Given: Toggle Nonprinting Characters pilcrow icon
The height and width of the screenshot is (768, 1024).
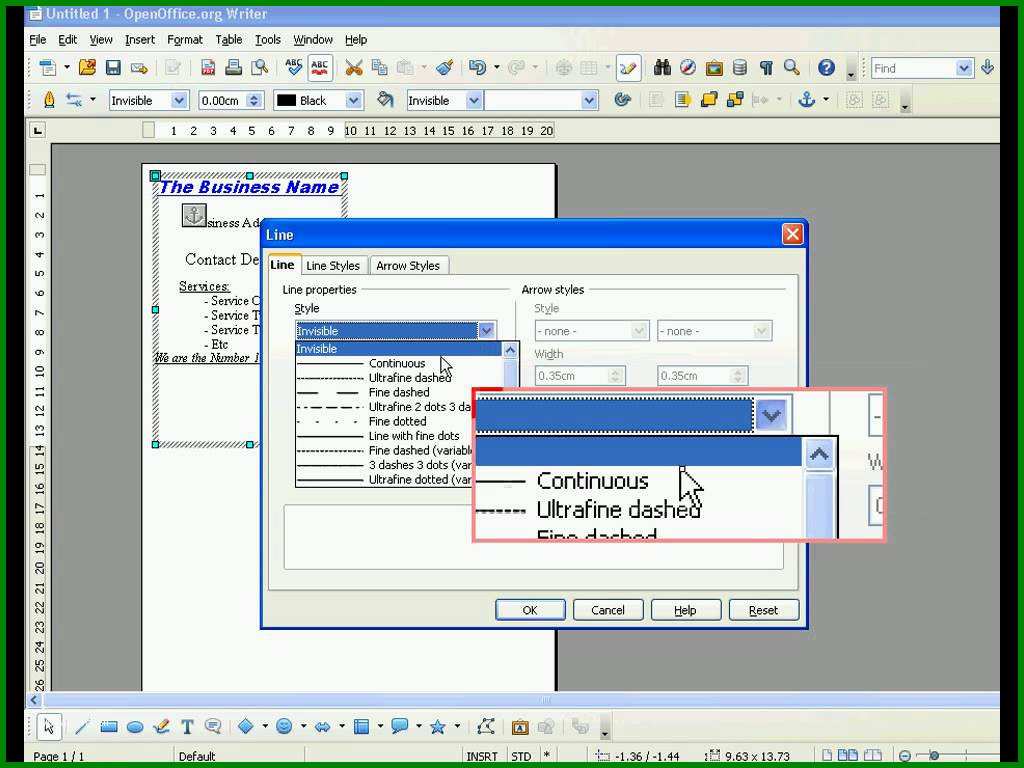Looking at the screenshot, I should (x=766, y=67).
